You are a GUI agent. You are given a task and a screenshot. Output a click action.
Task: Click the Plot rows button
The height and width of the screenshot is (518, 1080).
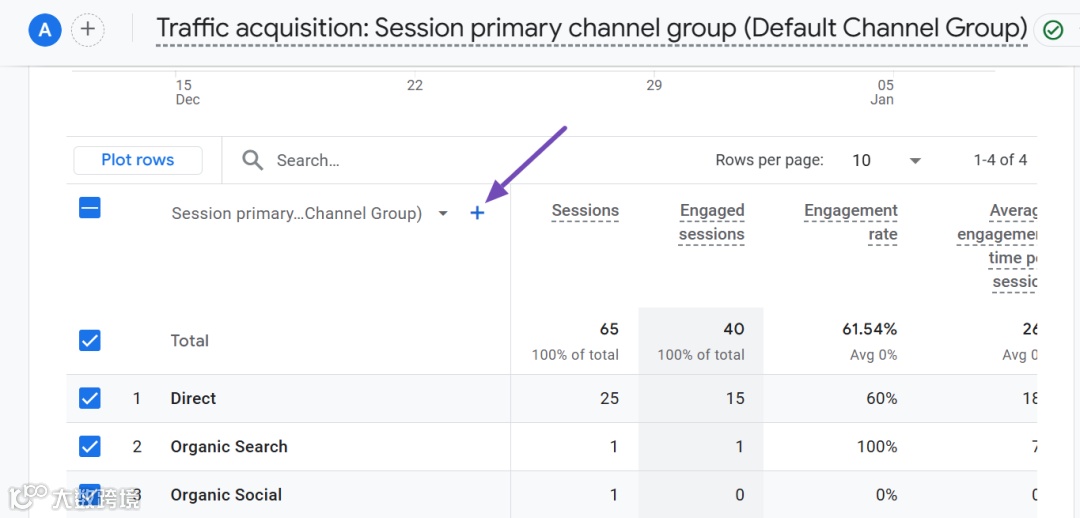(138, 160)
